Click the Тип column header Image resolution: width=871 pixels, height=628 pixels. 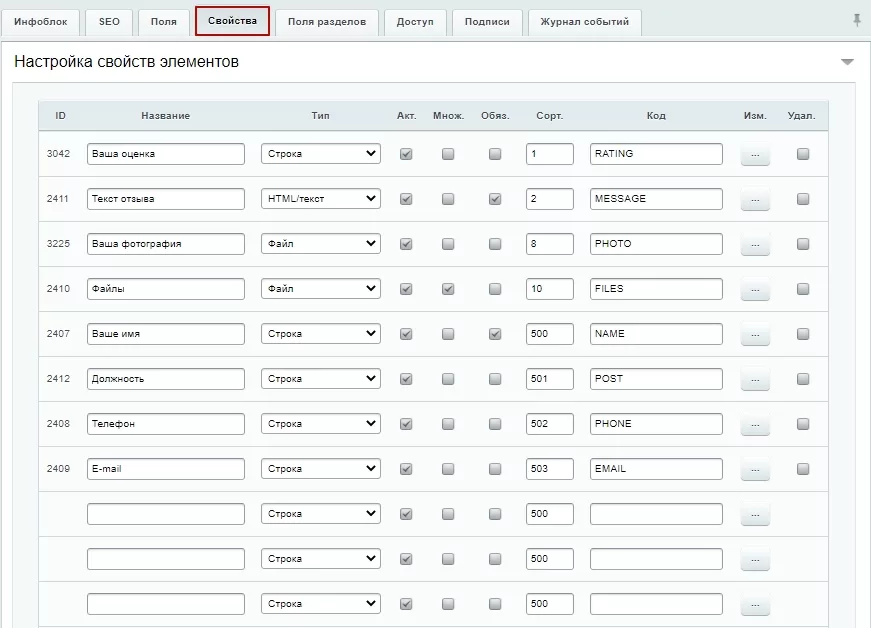[321, 115]
